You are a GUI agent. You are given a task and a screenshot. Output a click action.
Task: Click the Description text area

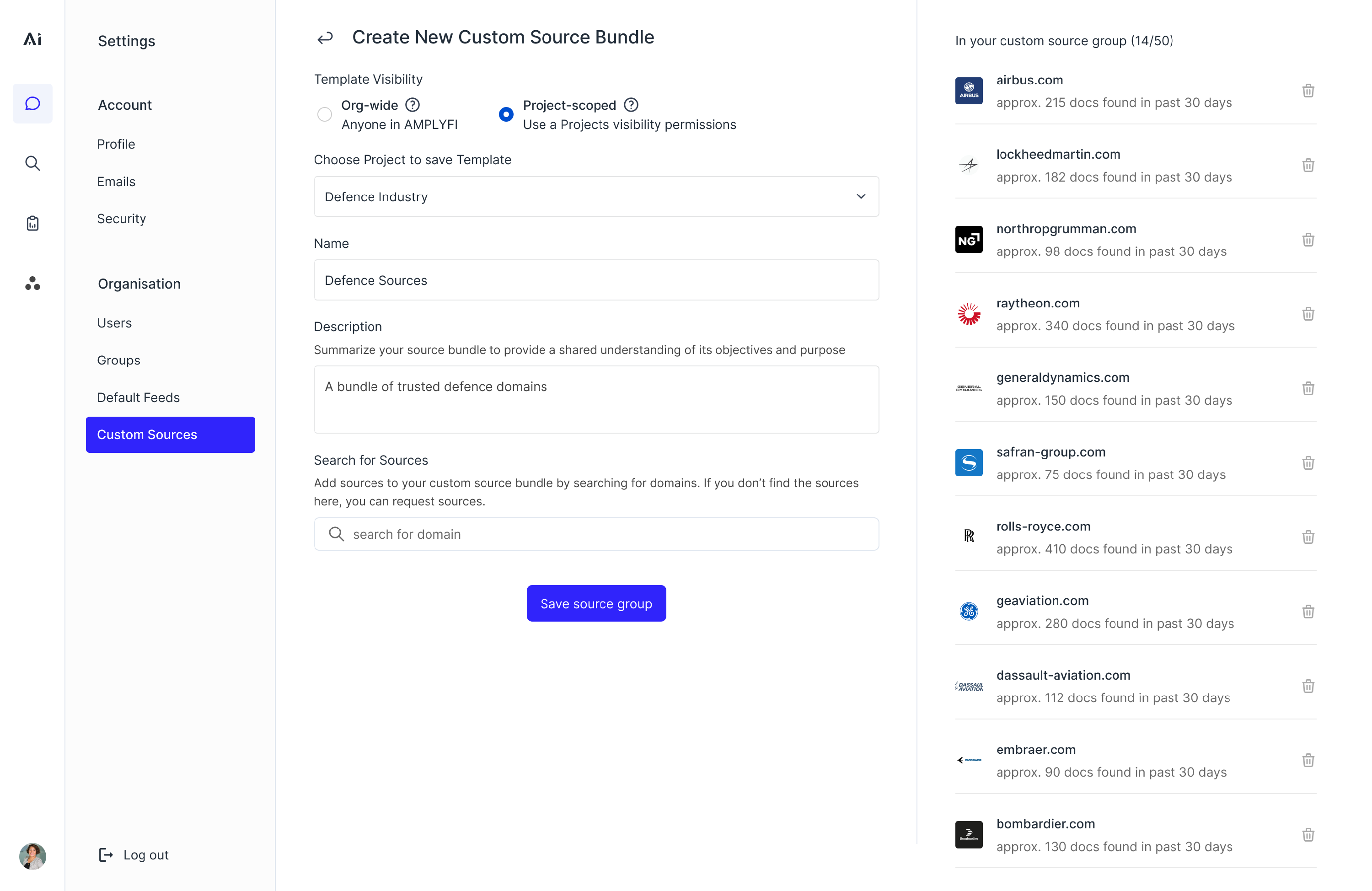[x=596, y=400]
